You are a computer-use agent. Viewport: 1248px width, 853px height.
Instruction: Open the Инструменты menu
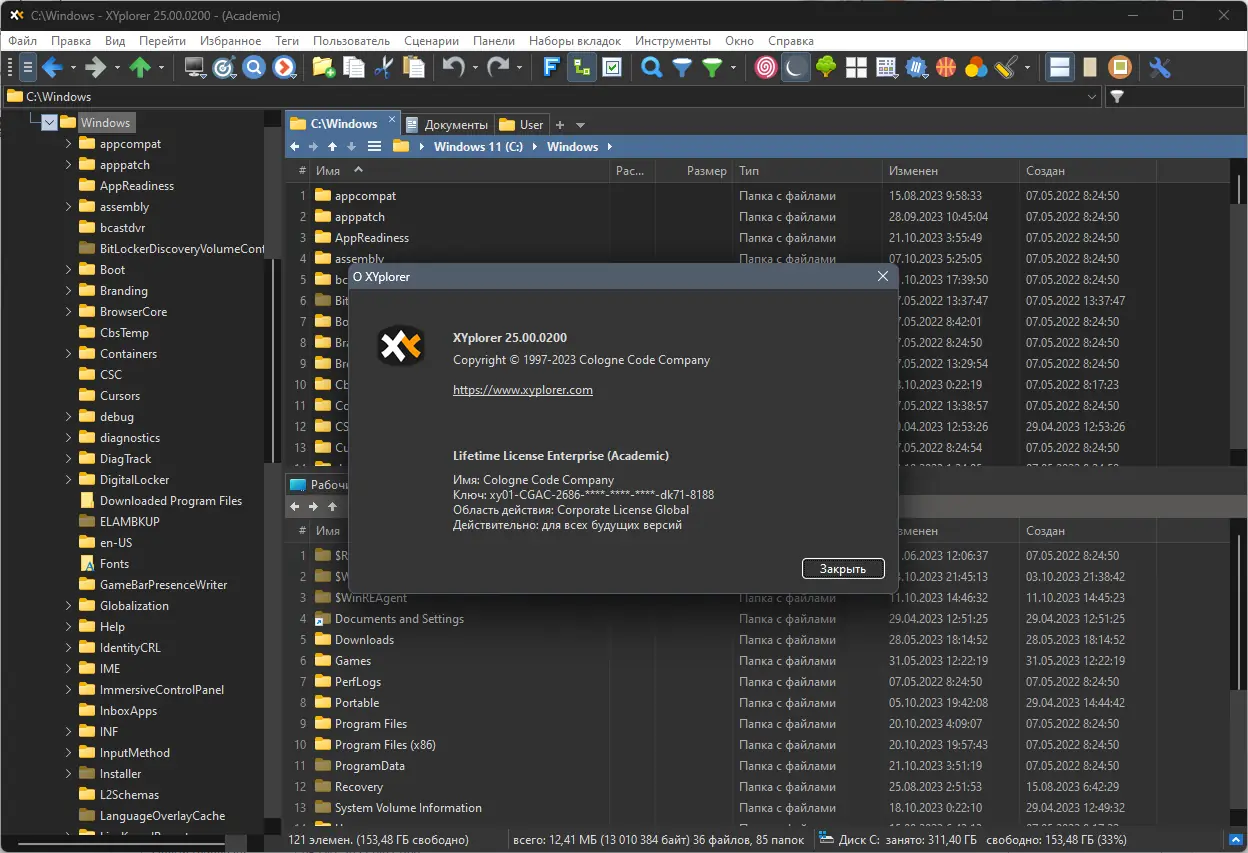672,41
